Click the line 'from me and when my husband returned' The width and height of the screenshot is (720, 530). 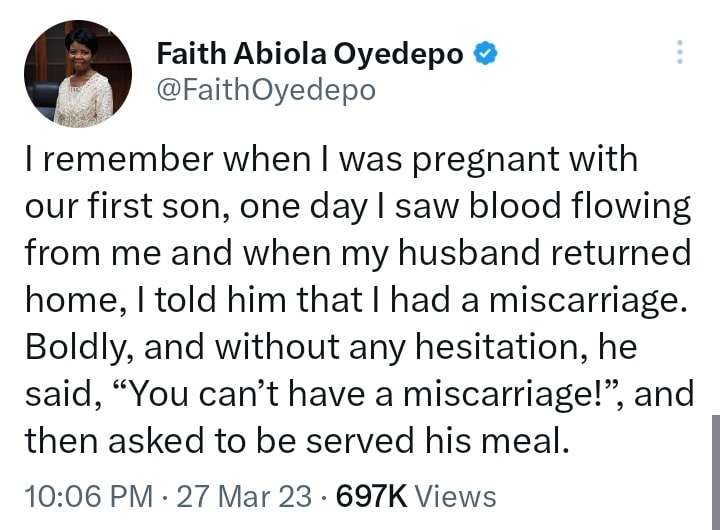tap(357, 253)
